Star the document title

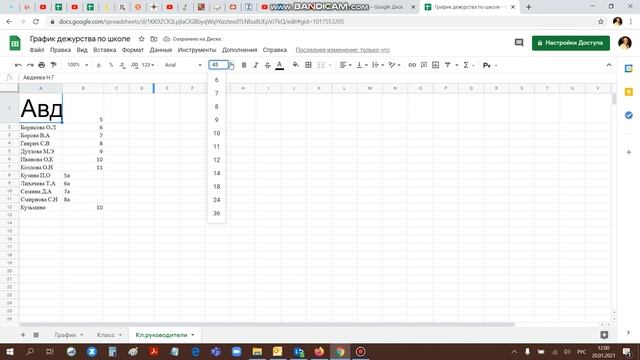click(x=141, y=39)
